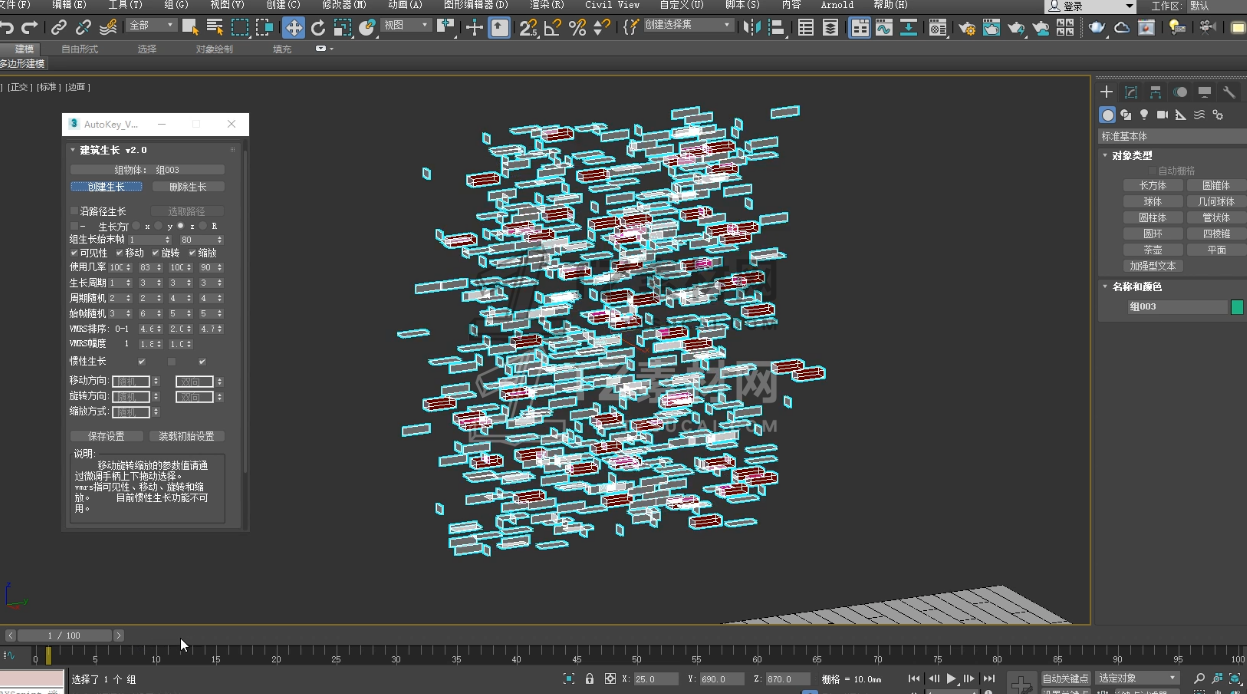Image resolution: width=1247 pixels, height=694 pixels.
Task: Enable the 沿路径生长 checkbox
Action: coord(74,211)
